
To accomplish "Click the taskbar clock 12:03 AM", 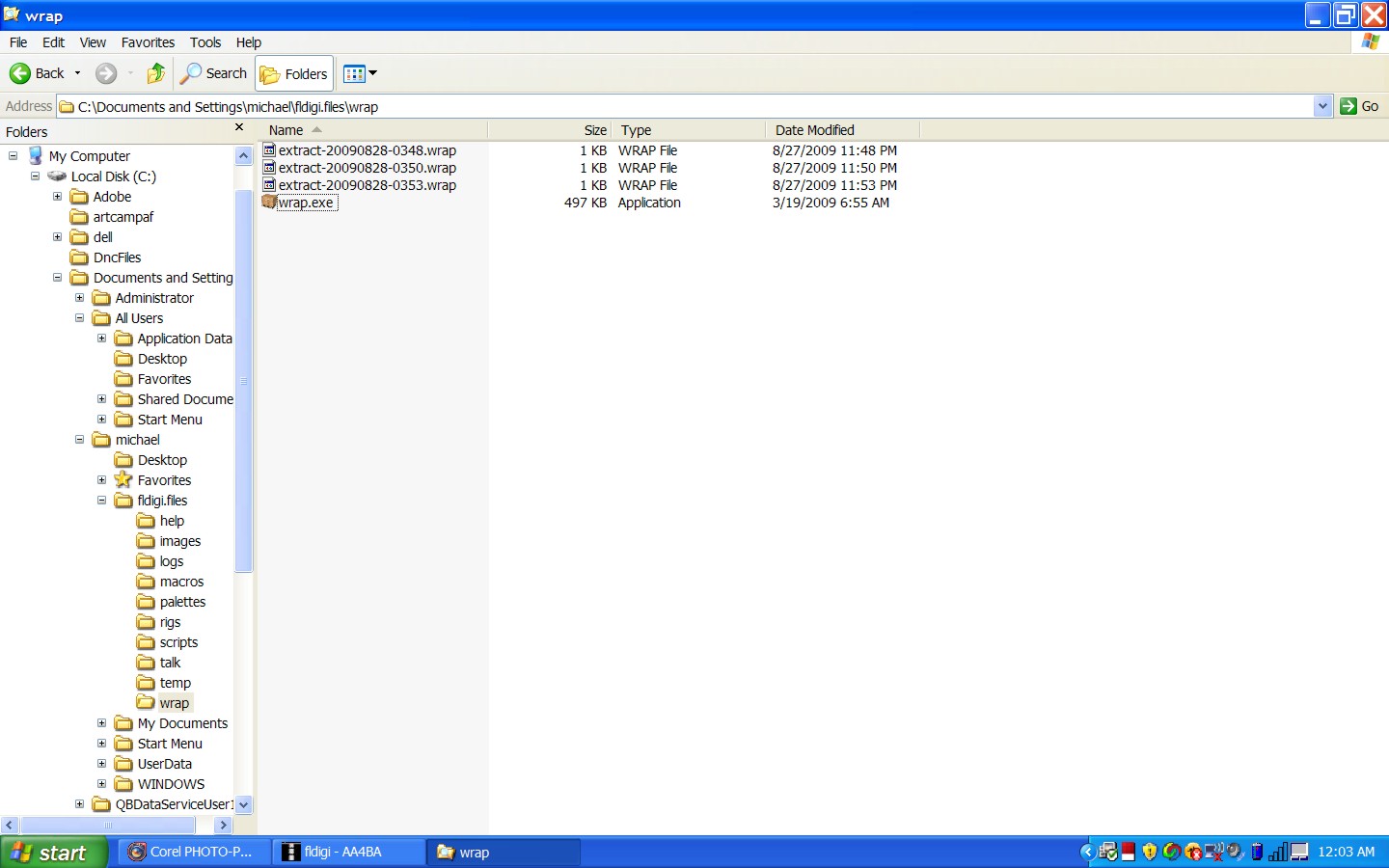I will click(x=1347, y=853).
